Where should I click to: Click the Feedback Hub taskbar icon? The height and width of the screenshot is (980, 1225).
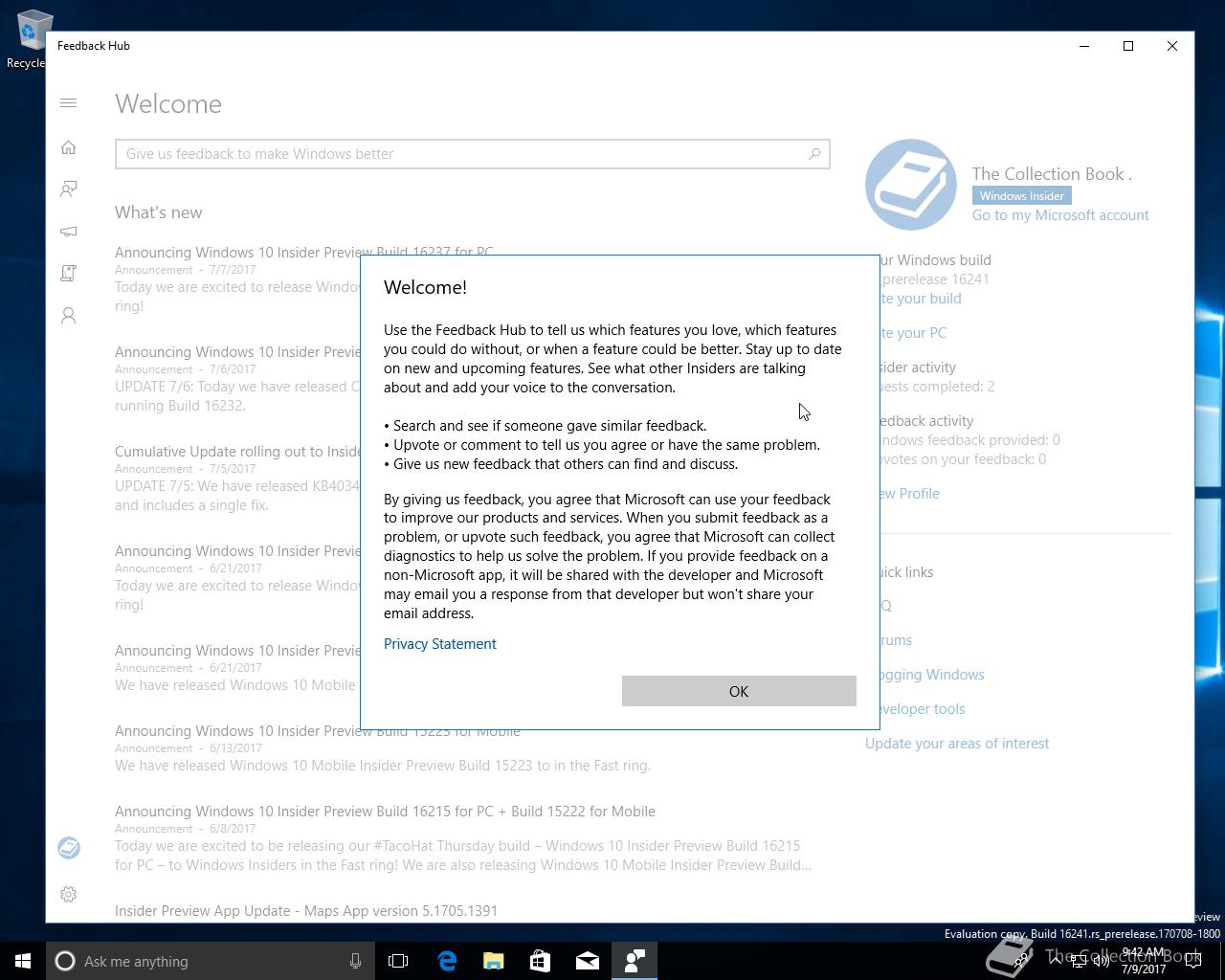[x=635, y=961]
